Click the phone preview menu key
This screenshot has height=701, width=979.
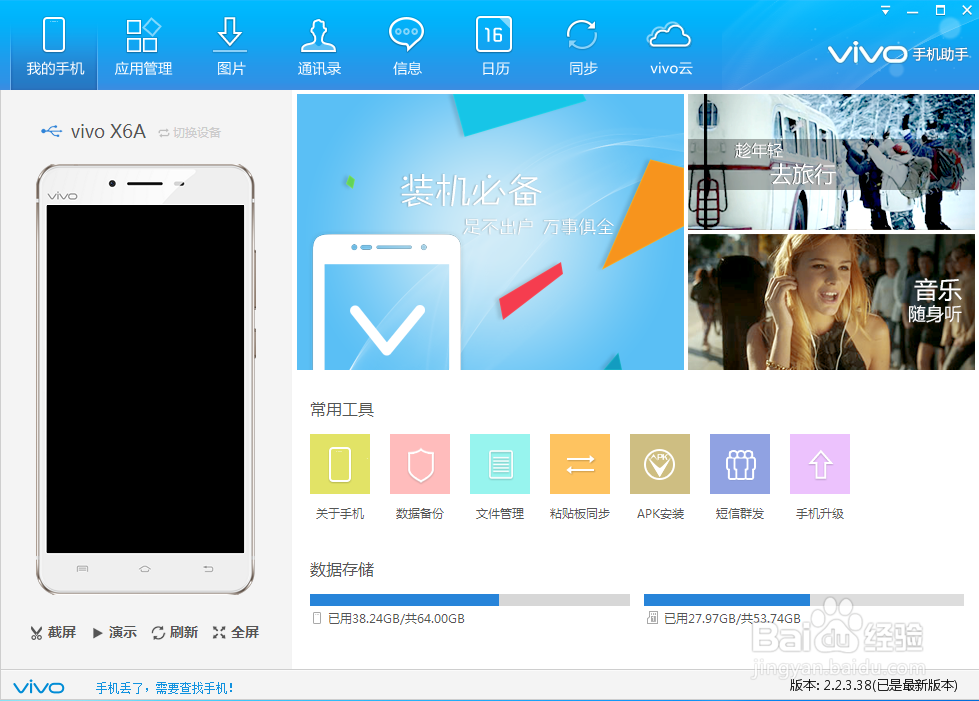click(x=82, y=569)
